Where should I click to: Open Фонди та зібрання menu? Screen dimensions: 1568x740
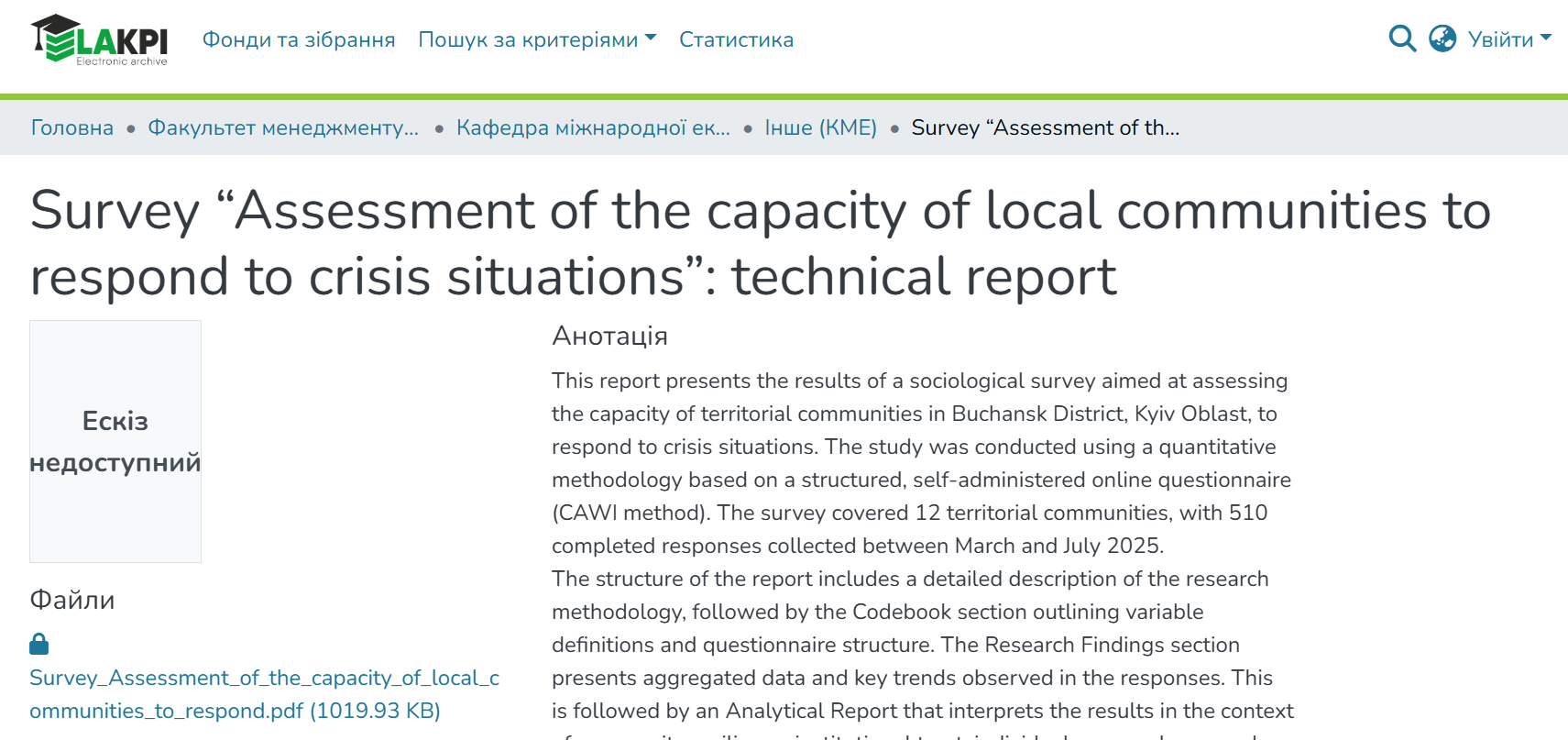coord(299,39)
